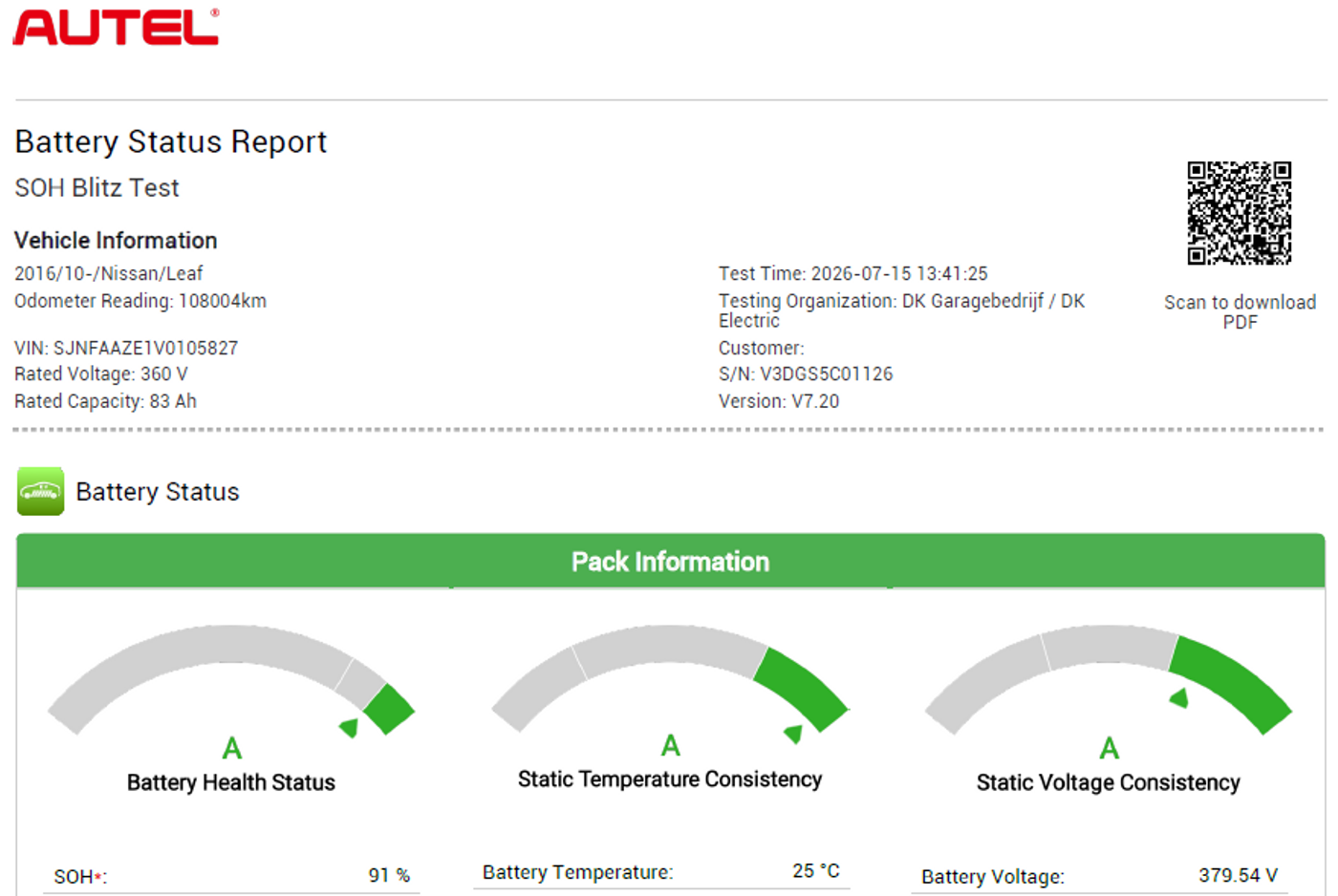This screenshot has height=896, width=1338.
Task: Click the QR code to download PDF
Action: coord(1239,213)
